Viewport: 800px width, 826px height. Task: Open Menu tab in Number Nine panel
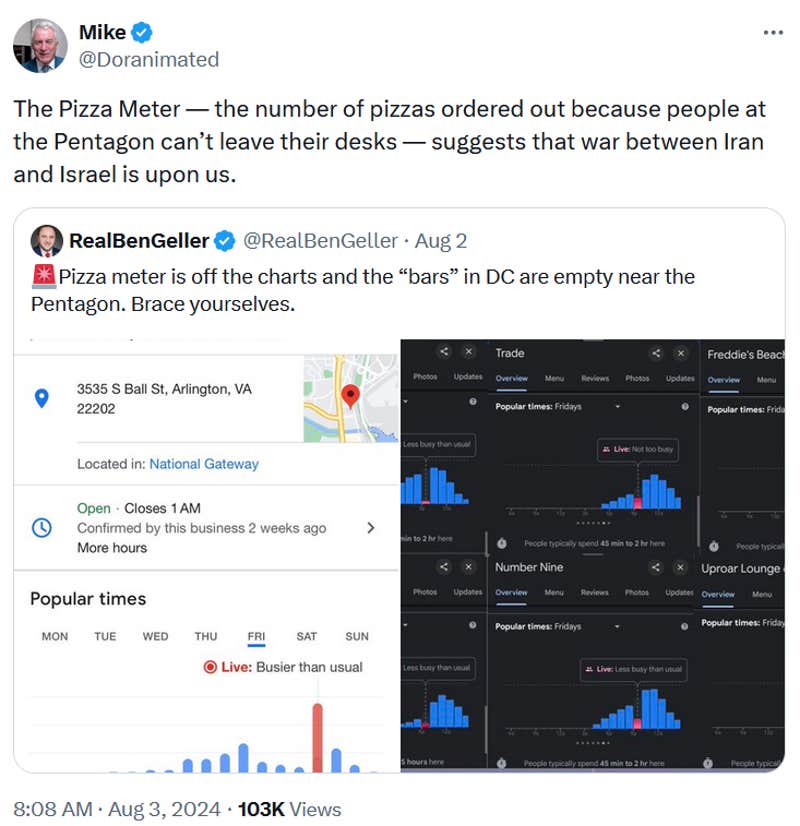pos(554,592)
